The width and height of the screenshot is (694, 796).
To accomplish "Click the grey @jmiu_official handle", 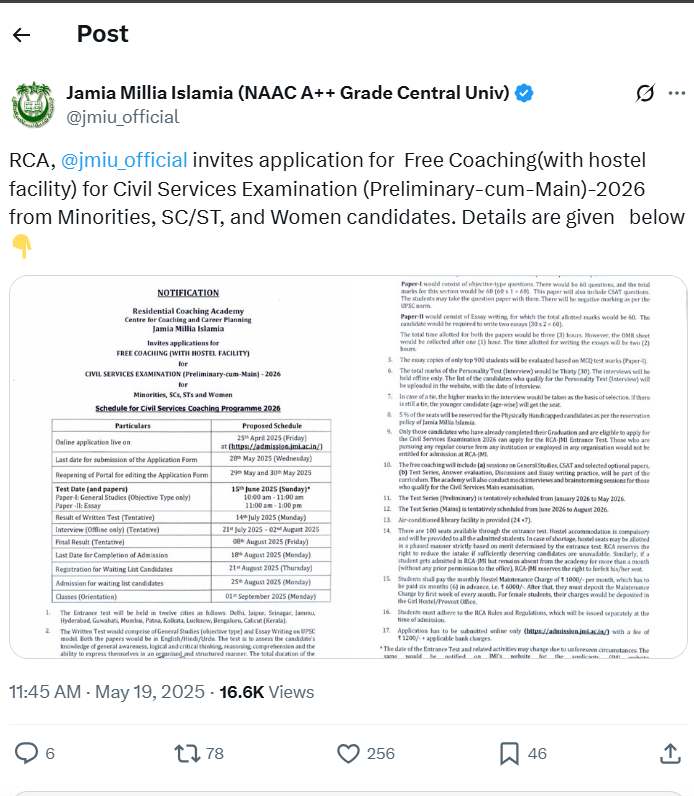I will pyautogui.click(x=122, y=117).
